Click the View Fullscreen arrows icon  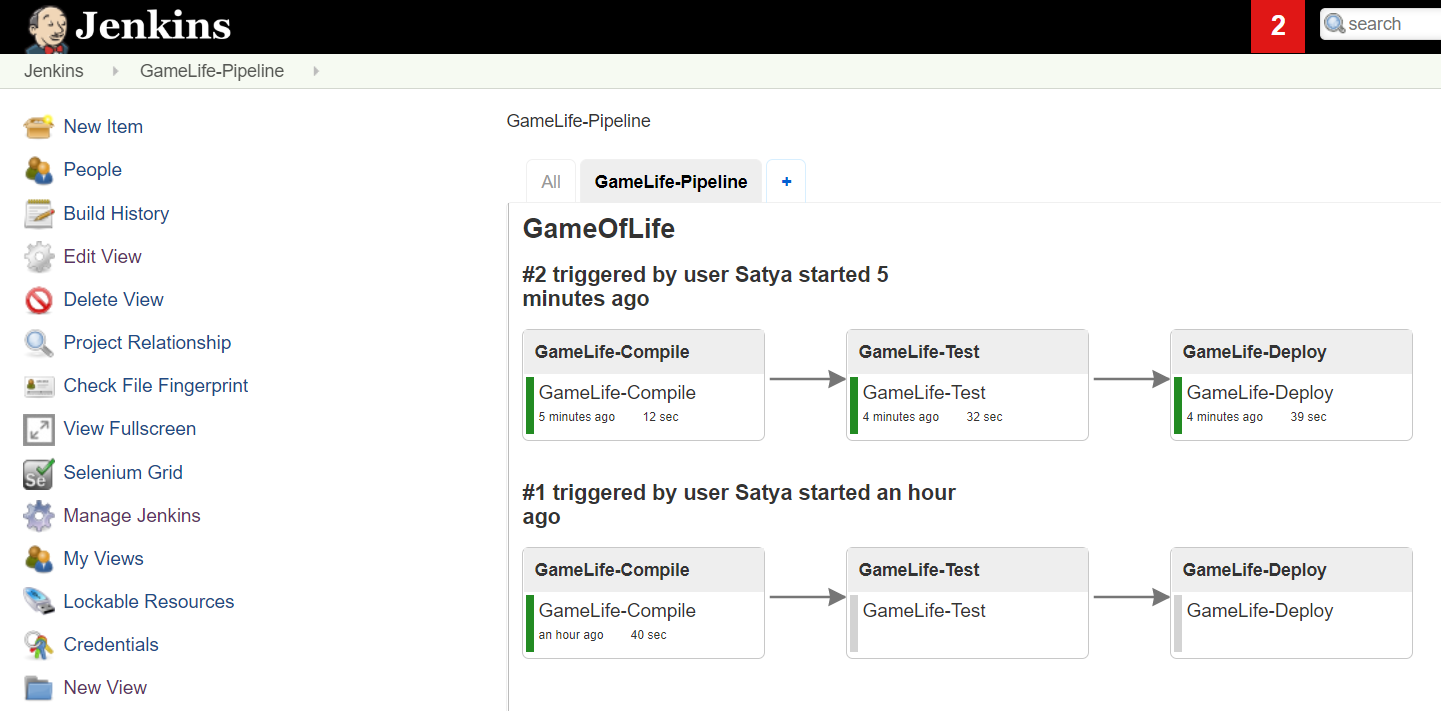(x=39, y=430)
